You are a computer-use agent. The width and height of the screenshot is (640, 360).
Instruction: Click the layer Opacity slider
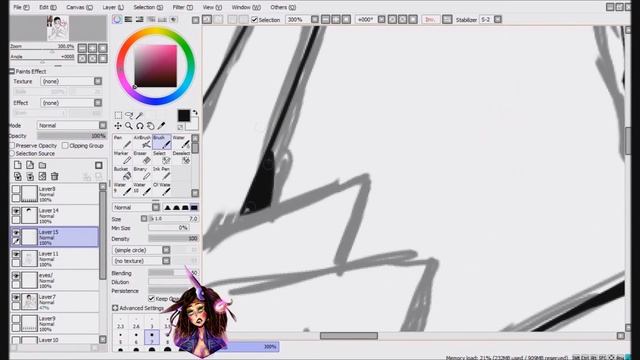tap(72, 136)
